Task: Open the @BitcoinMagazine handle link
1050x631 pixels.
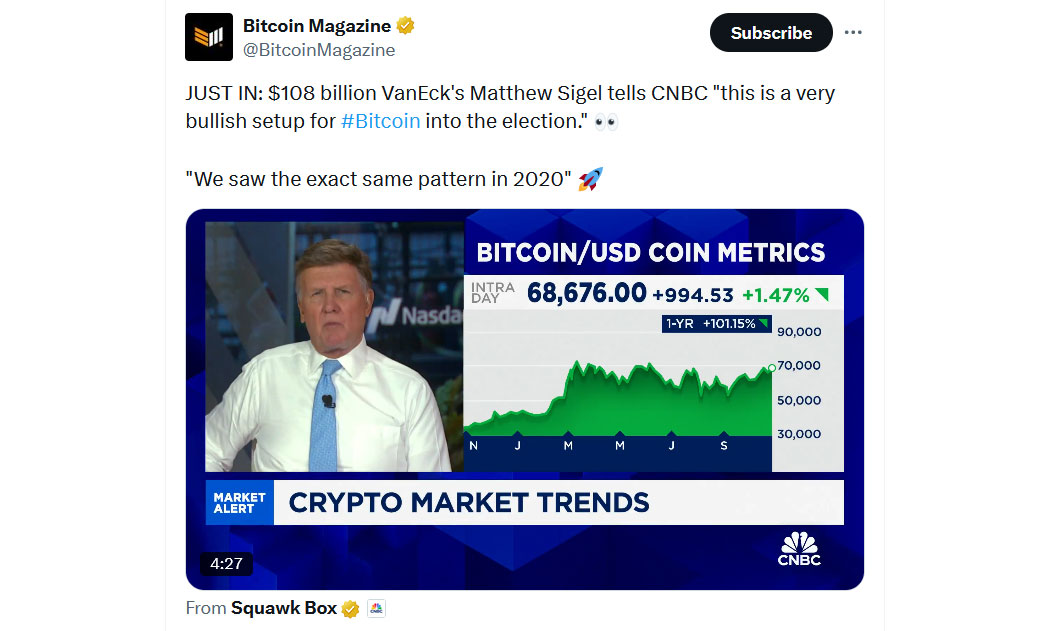Action: 319,50
